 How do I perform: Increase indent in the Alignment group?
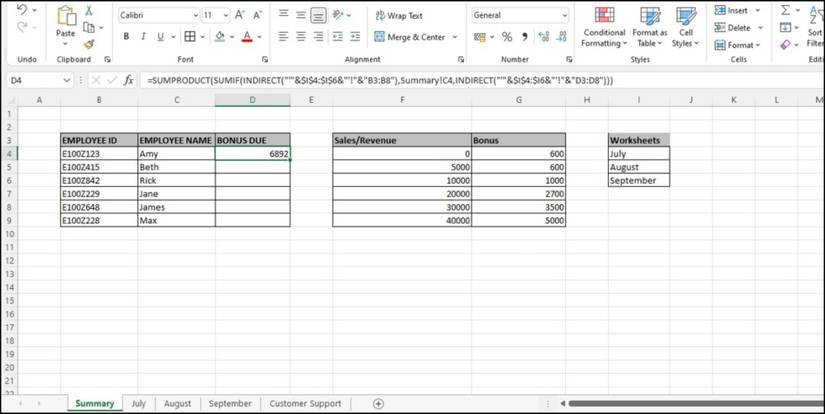click(355, 36)
